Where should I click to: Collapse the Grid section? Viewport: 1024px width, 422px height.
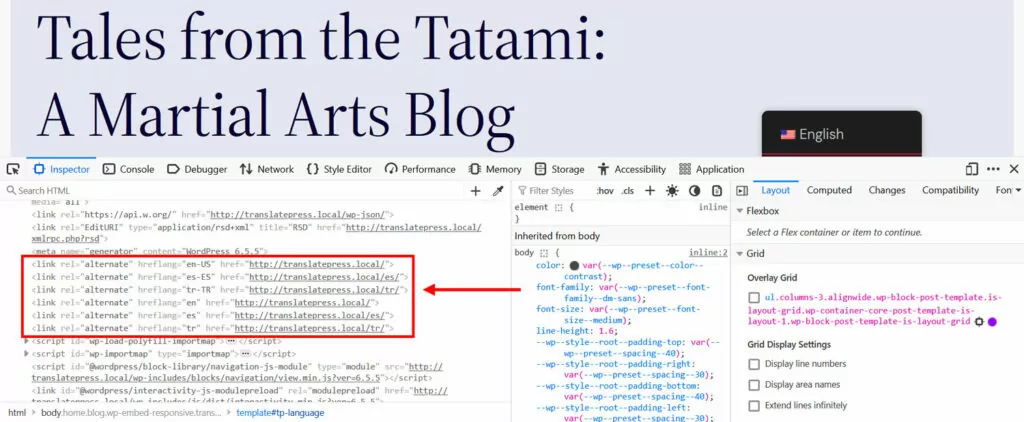coord(740,253)
